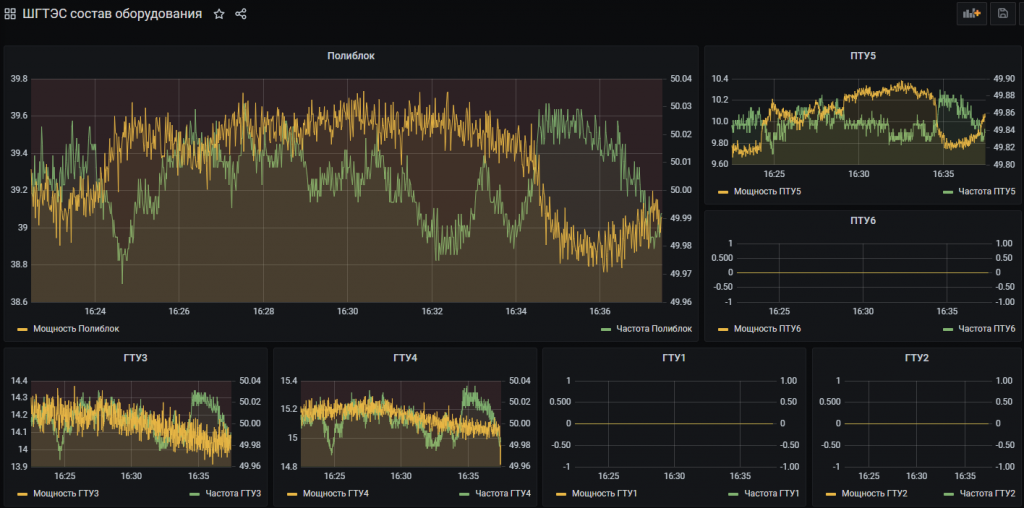1024x508 pixels.
Task: Open the share dashboard icon
Action: click(x=241, y=14)
